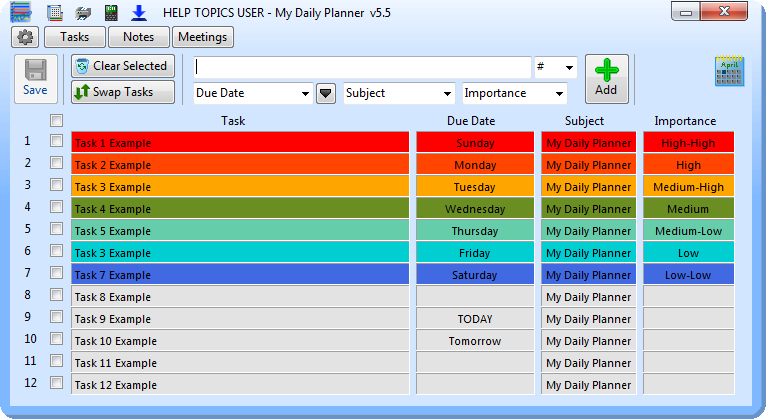Check the box for Task 5 Example
The width and height of the screenshot is (766, 419).
[x=57, y=229]
